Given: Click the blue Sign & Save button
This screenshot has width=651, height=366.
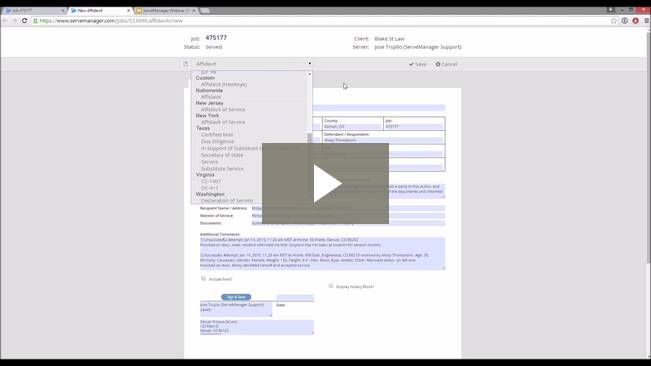Looking at the screenshot, I should [x=236, y=297].
